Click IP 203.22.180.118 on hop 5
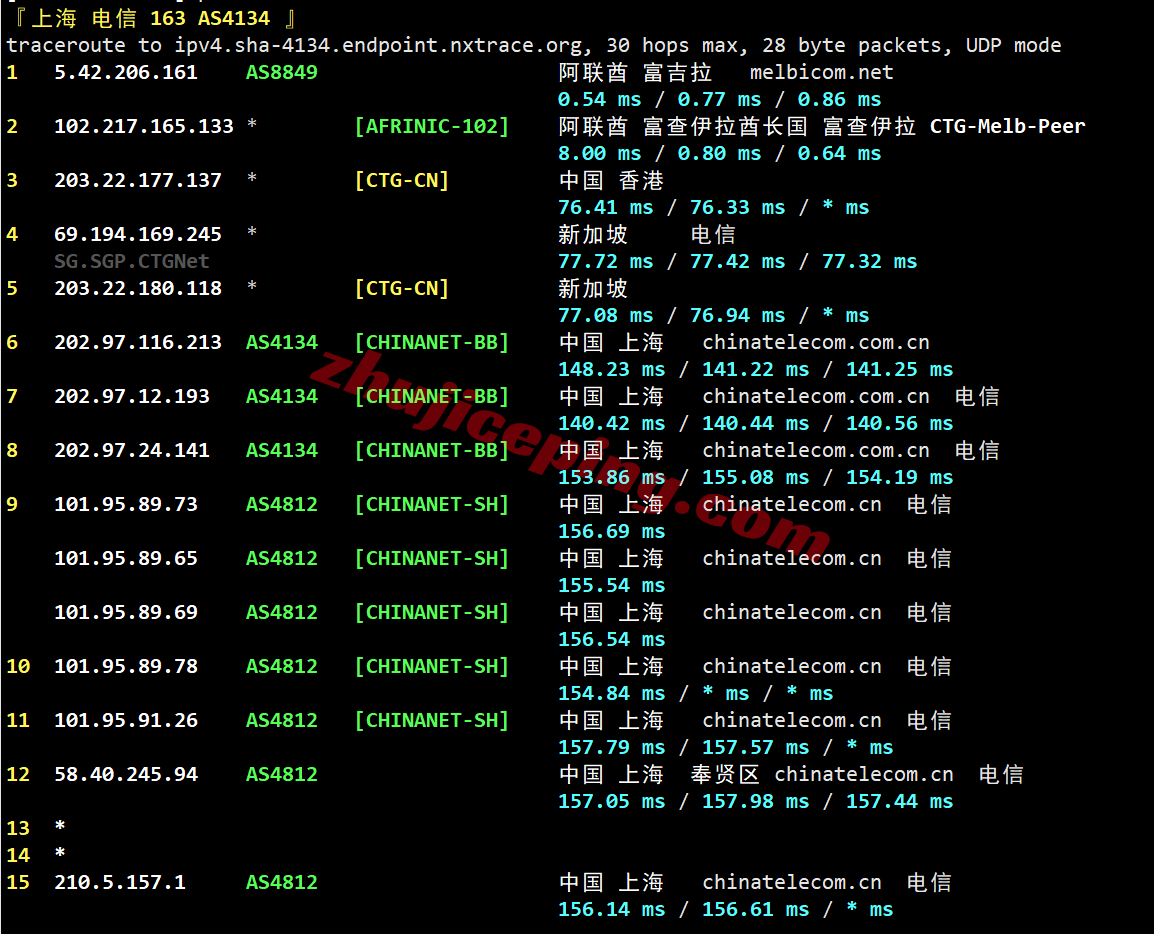This screenshot has height=934, width=1154. point(138,288)
